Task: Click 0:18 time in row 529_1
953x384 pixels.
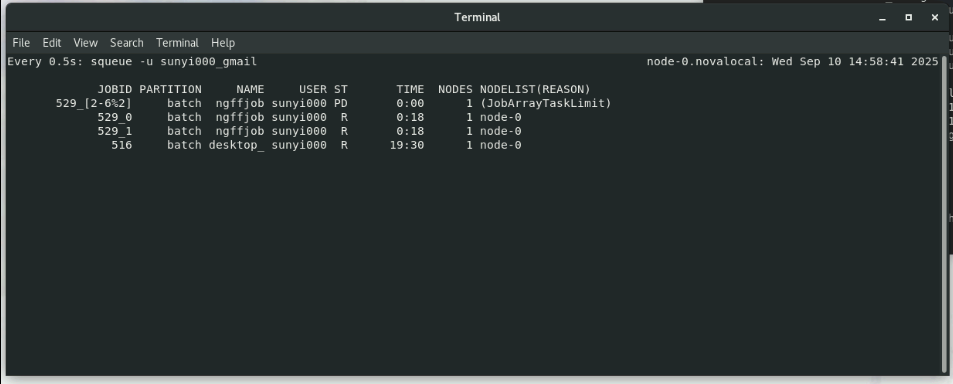Action: tap(410, 131)
